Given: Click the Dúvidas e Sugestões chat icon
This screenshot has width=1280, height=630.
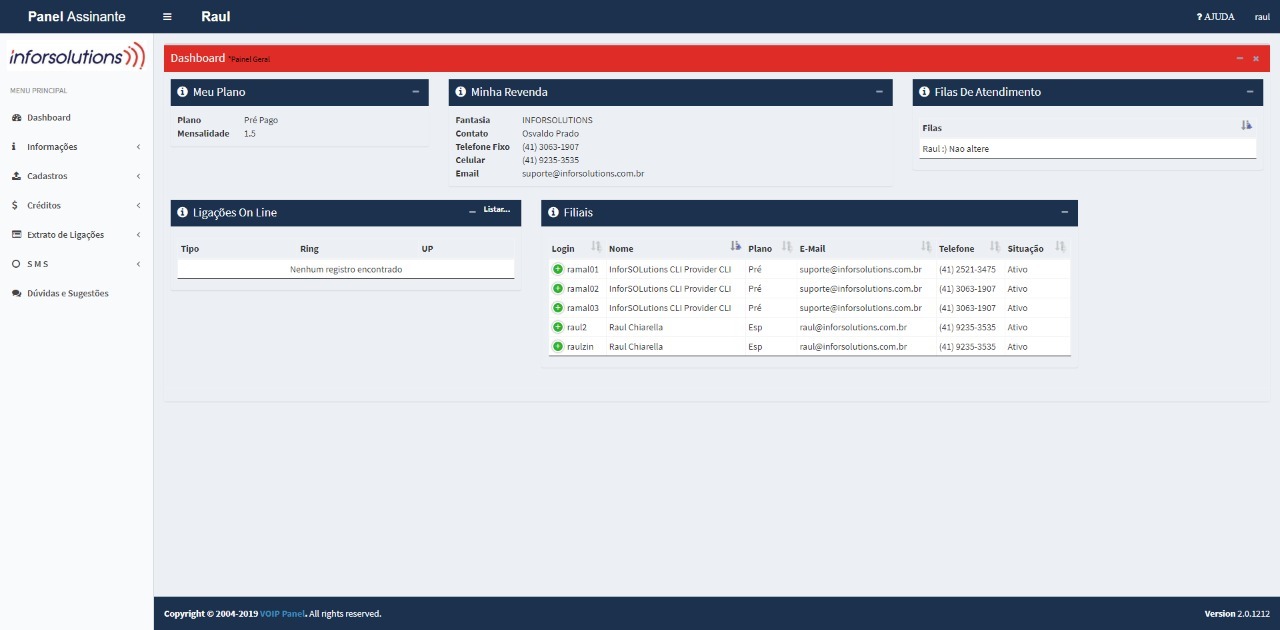Looking at the screenshot, I should [16, 293].
